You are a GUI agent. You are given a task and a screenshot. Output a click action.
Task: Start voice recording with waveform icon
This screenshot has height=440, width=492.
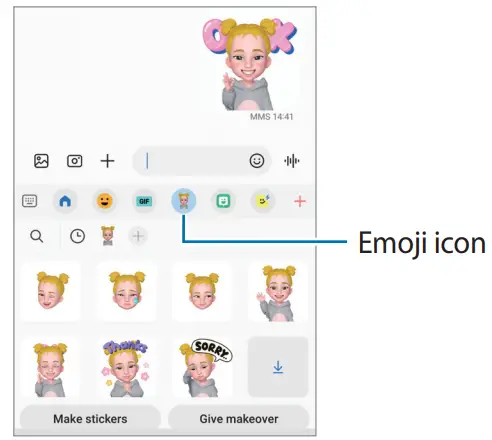292,161
